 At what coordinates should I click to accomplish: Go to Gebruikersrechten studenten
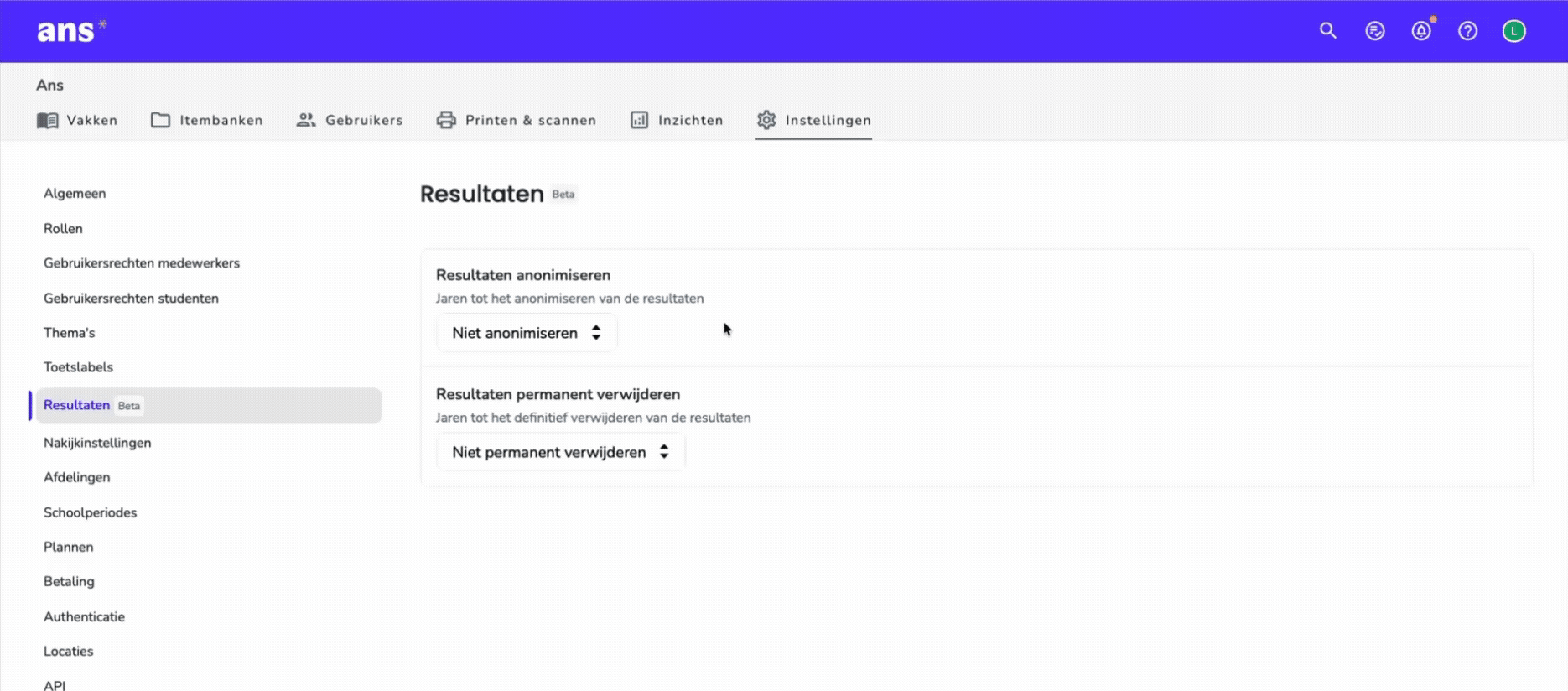[131, 299]
